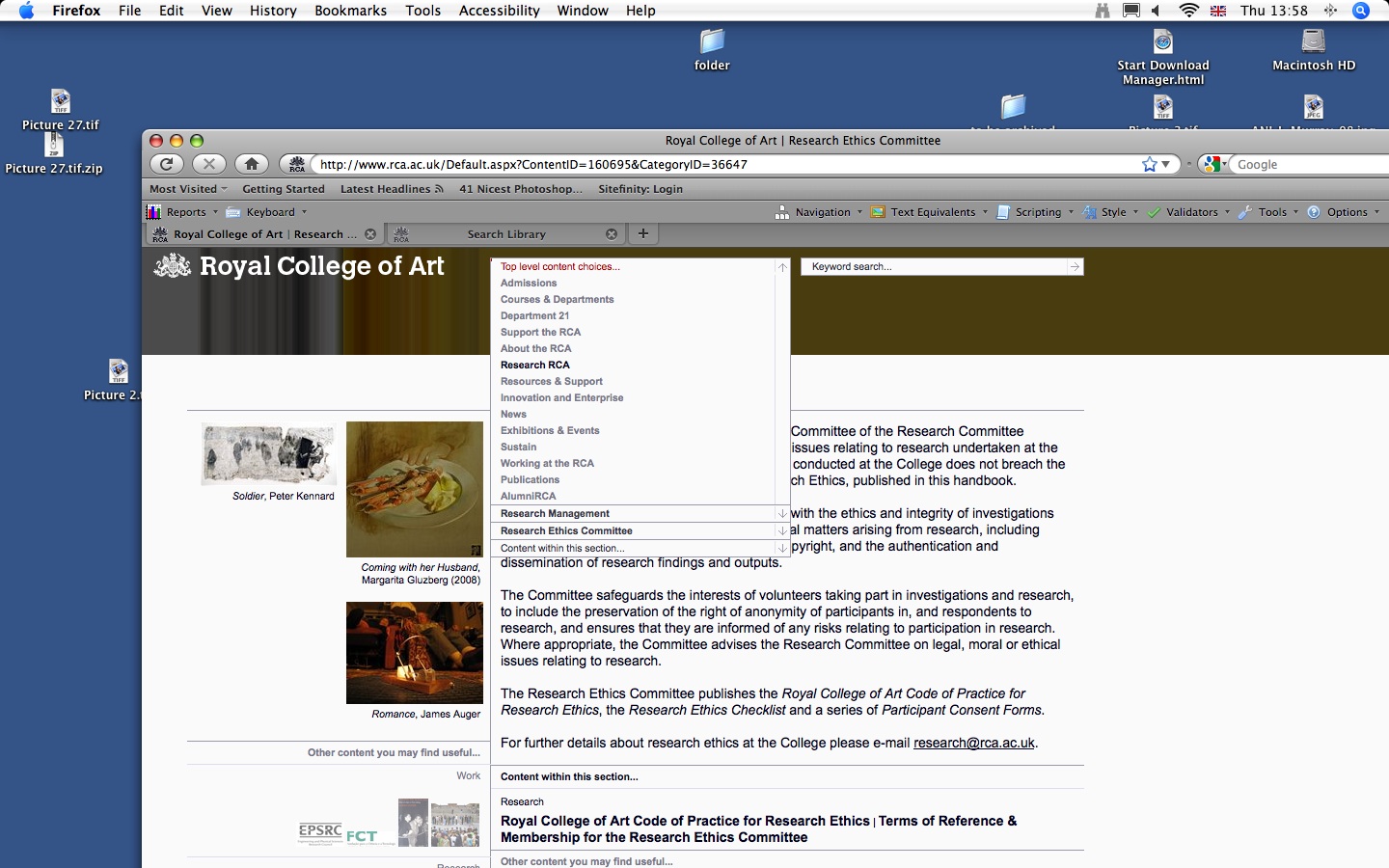The width and height of the screenshot is (1389, 868).
Task: Click the volume icon in menu bar
Action: pyautogui.click(x=1157, y=11)
